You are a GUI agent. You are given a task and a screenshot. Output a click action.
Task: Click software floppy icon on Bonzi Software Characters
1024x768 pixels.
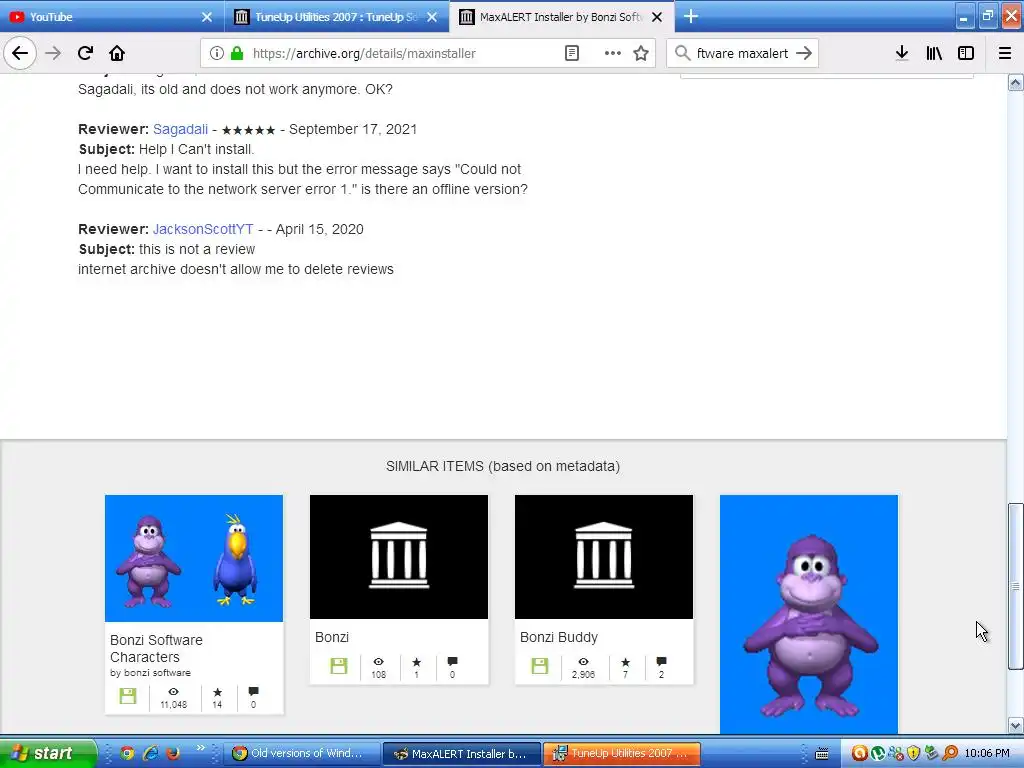click(x=128, y=696)
